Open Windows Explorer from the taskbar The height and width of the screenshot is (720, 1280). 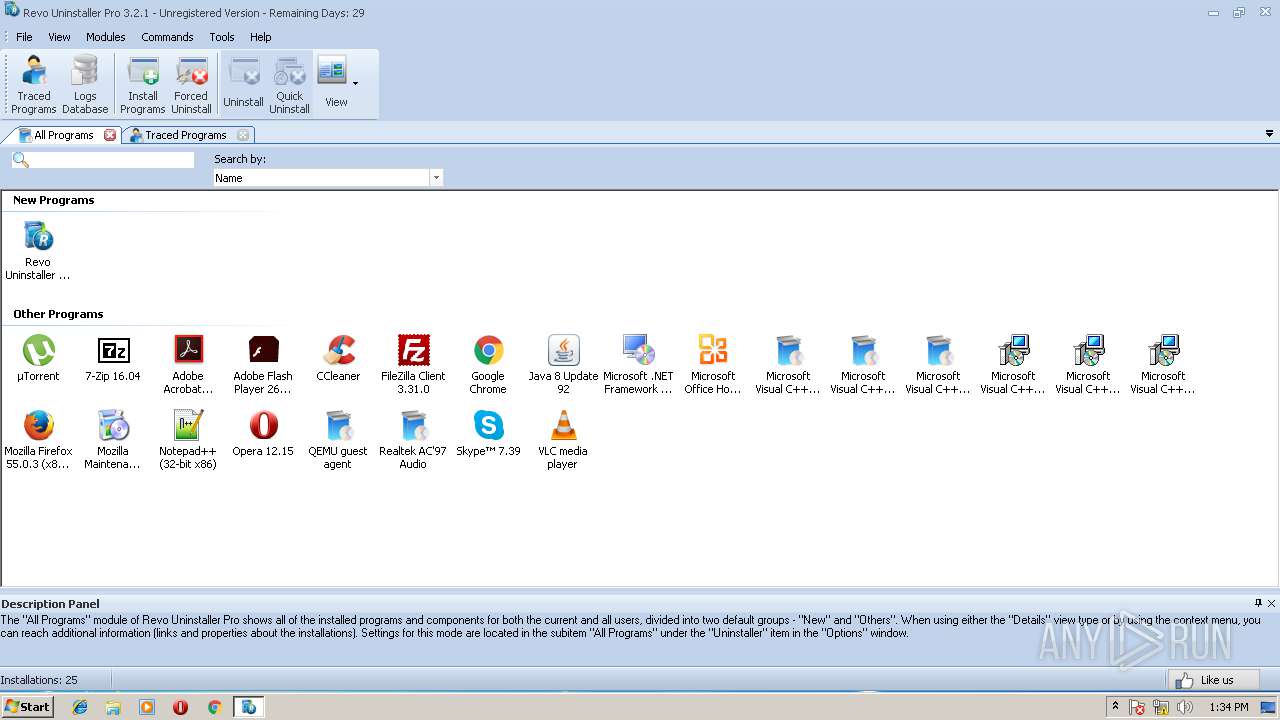[x=113, y=707]
